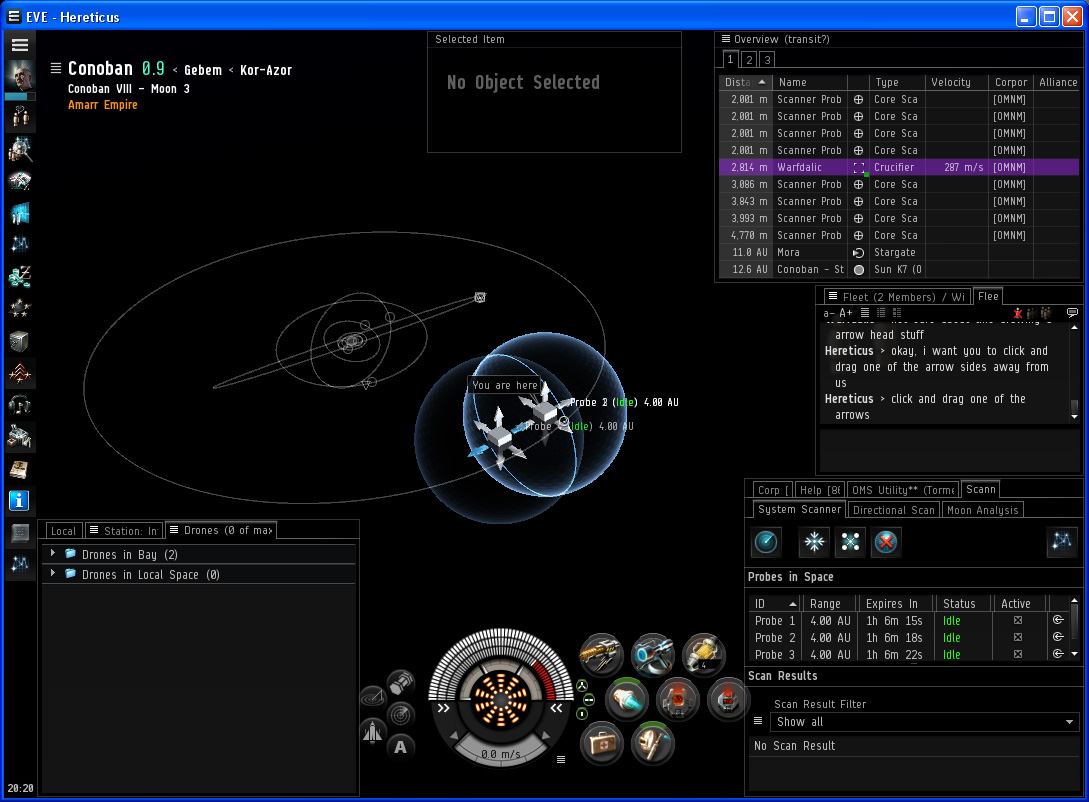Decrease chat font size with a- button
Image resolution: width=1089 pixels, height=802 pixels.
pos(829,312)
